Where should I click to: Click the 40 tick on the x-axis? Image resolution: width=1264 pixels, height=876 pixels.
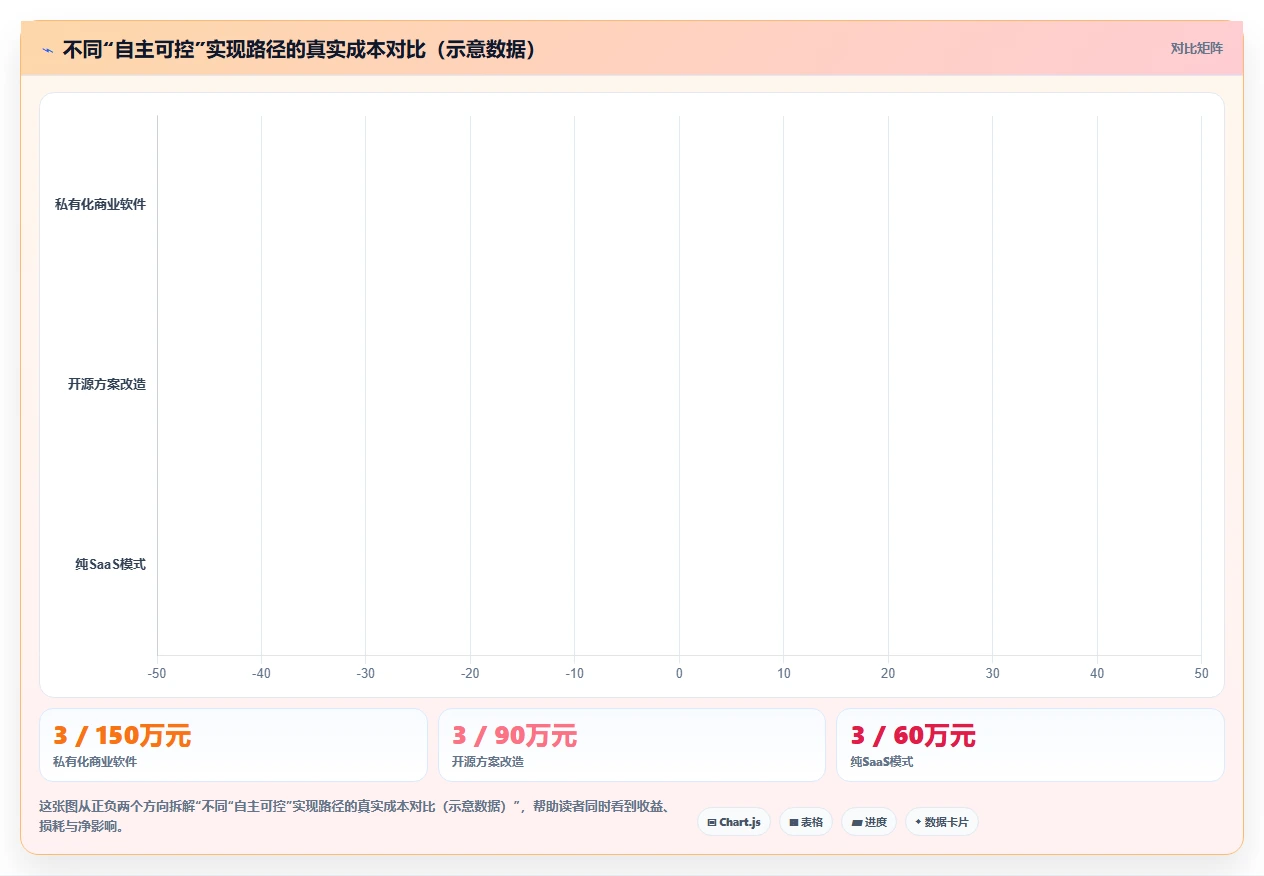(1097, 673)
